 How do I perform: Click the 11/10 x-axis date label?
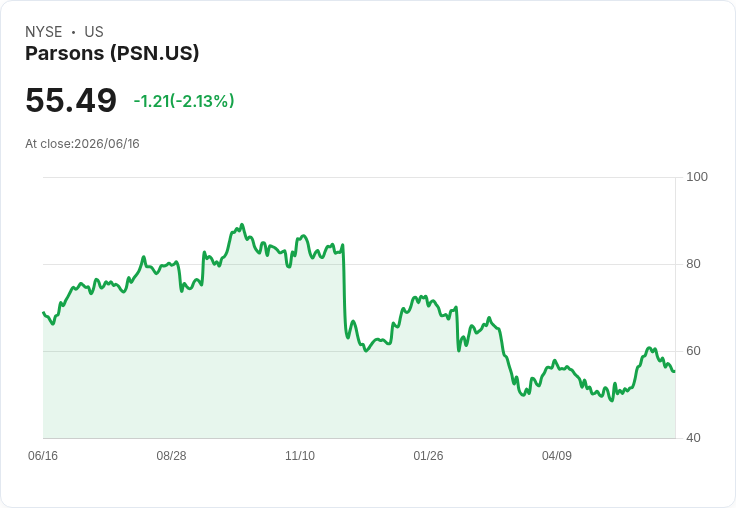coord(300,455)
